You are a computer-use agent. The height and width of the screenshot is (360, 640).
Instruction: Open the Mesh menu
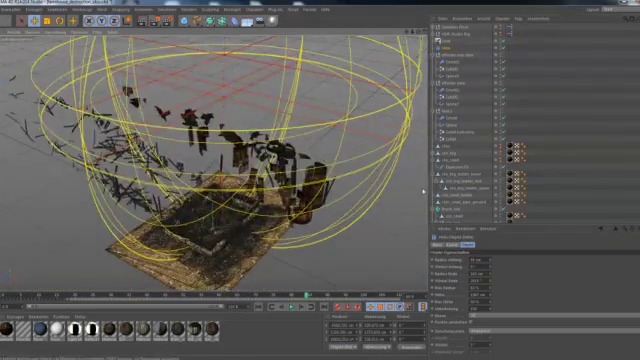point(102,9)
